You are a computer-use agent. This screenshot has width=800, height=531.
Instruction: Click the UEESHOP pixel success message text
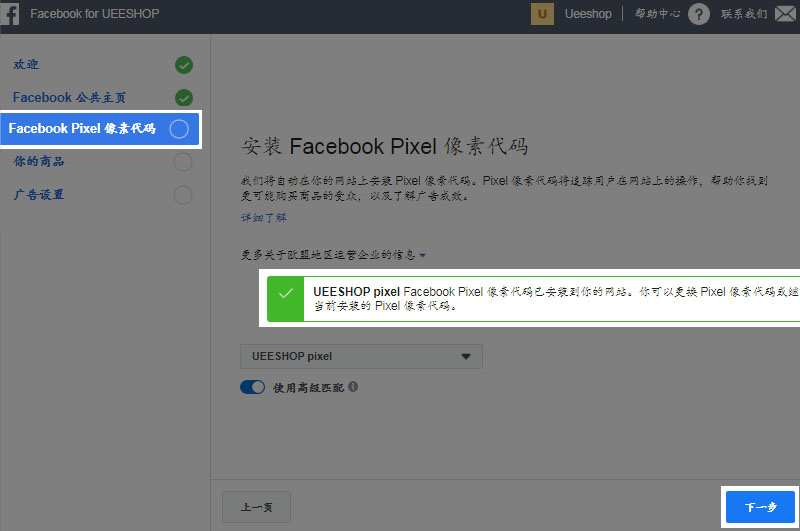point(555,298)
